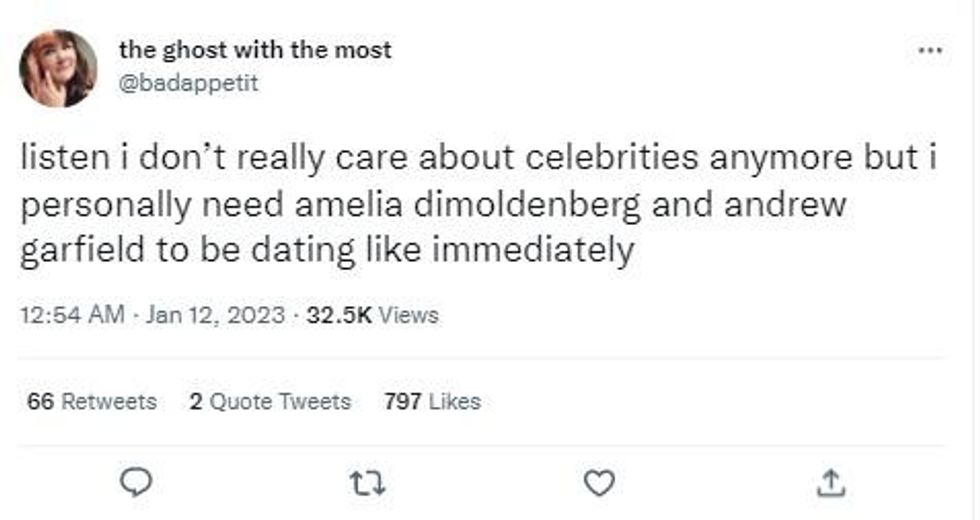View the 32.5K Views analytics
The height and width of the screenshot is (520, 980).
click(x=372, y=315)
